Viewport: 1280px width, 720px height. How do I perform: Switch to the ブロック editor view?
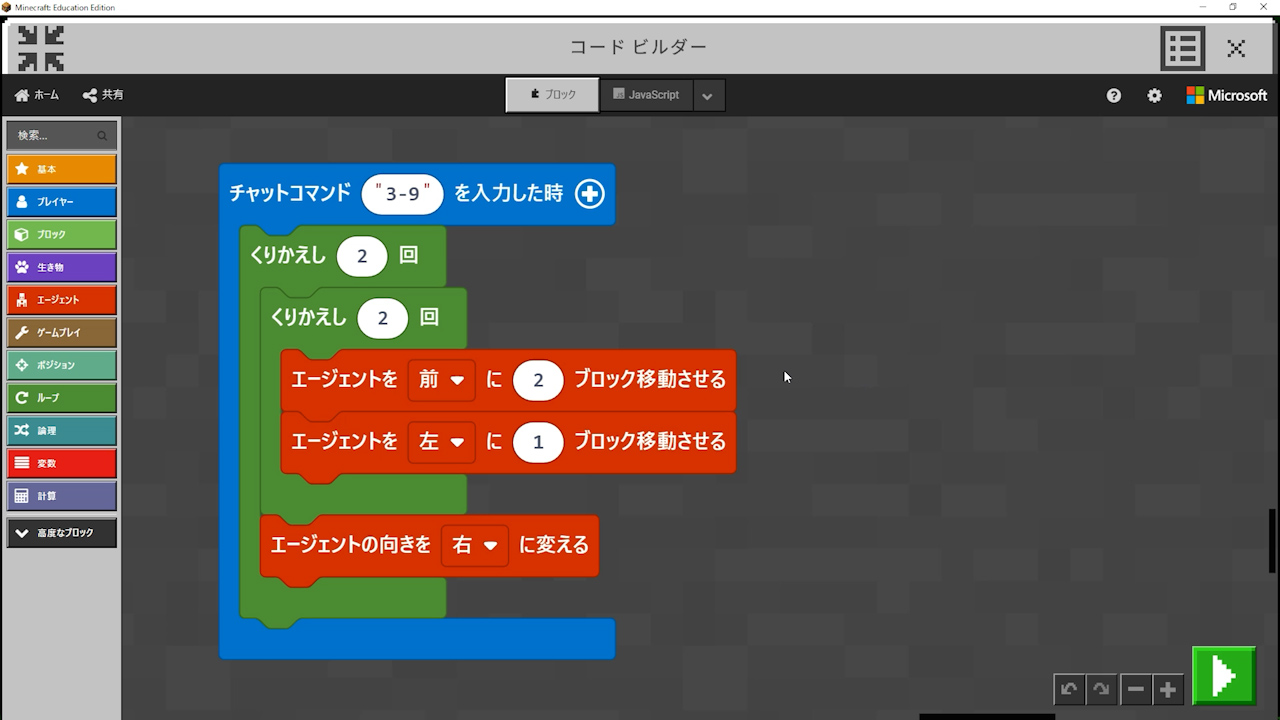click(552, 95)
